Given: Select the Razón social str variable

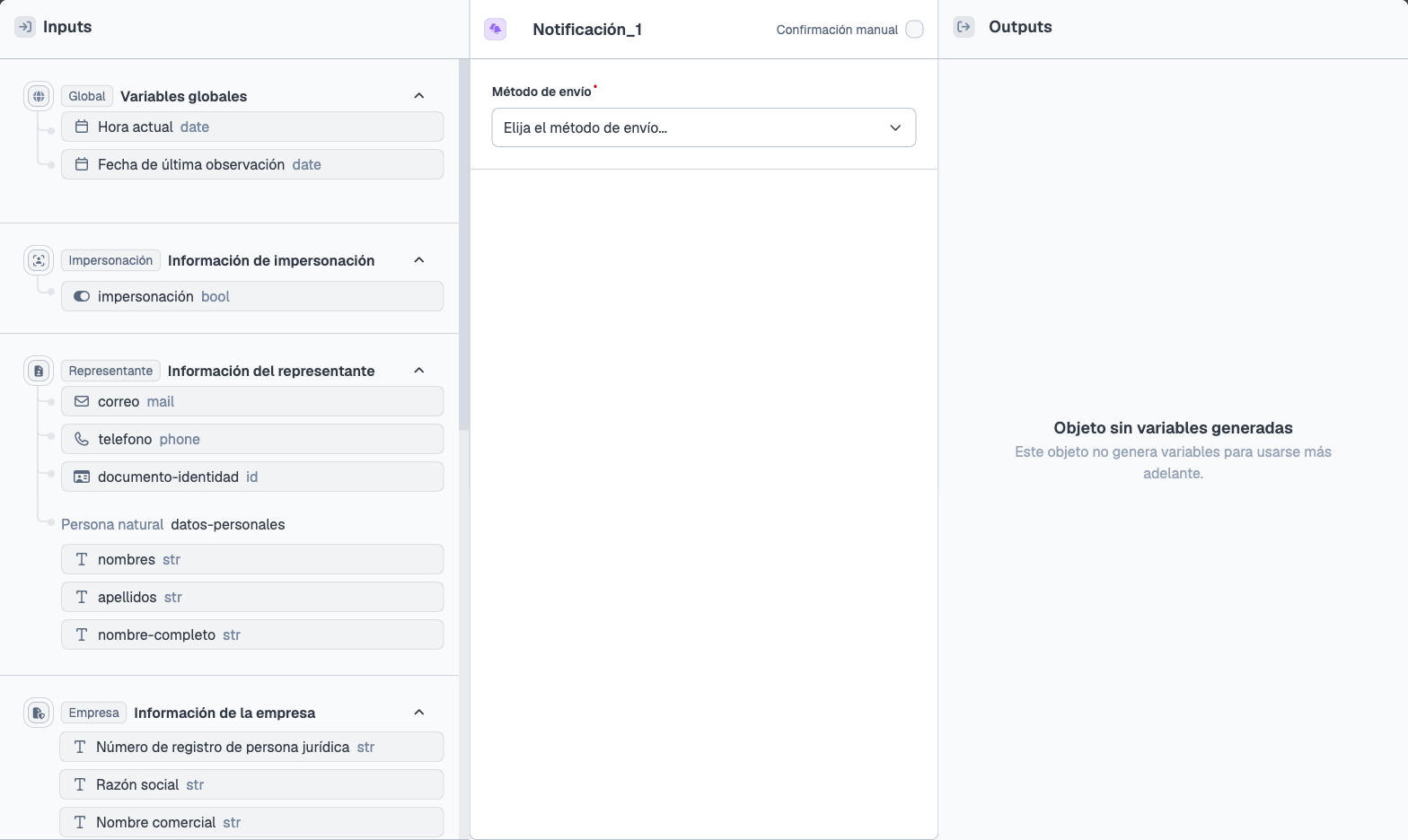Looking at the screenshot, I should [x=251, y=784].
